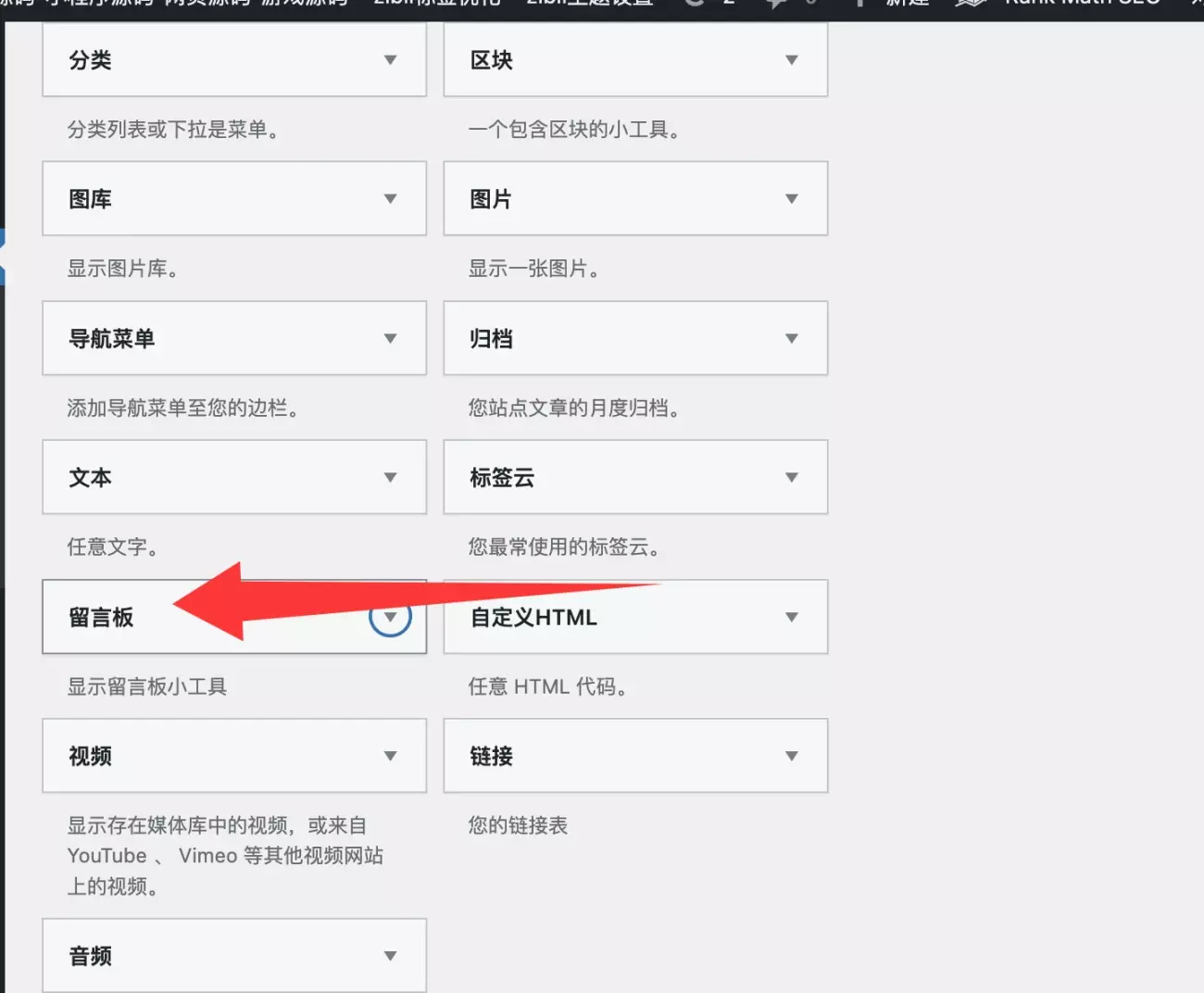The image size is (1204, 993).
Task: Open the 图库 widget dropdown
Action: (391, 198)
